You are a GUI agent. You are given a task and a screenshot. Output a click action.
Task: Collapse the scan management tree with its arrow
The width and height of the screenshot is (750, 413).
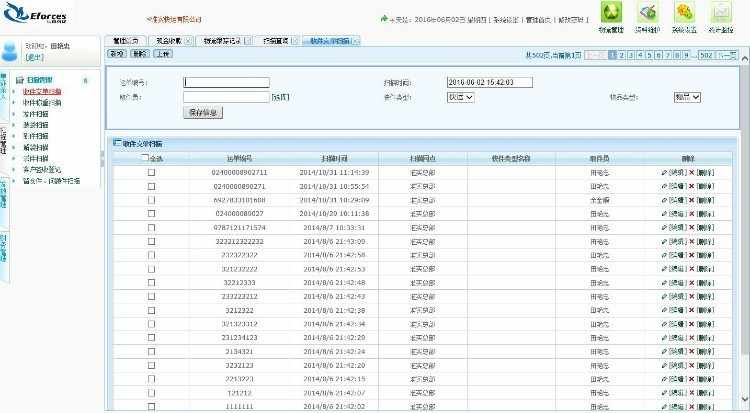click(x=86, y=80)
